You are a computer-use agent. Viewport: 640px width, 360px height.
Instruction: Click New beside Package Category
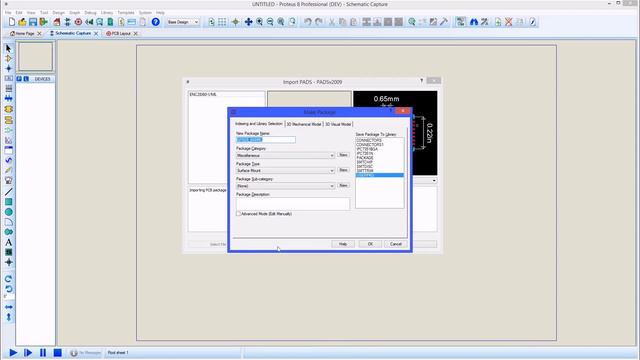343,155
